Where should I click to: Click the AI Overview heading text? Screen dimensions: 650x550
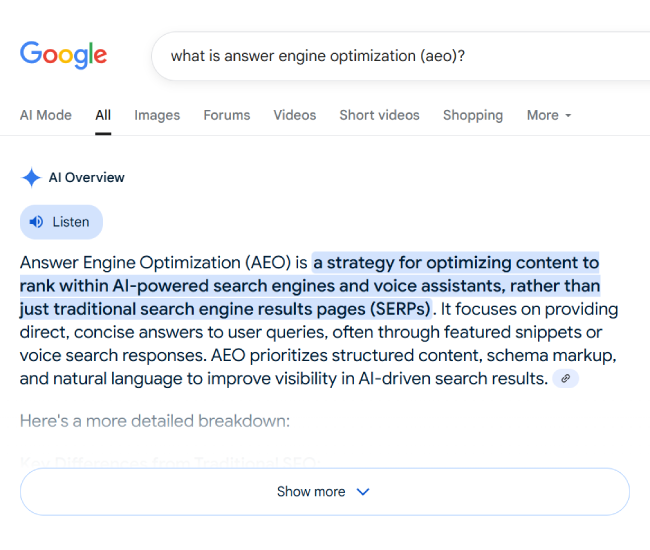(x=87, y=178)
